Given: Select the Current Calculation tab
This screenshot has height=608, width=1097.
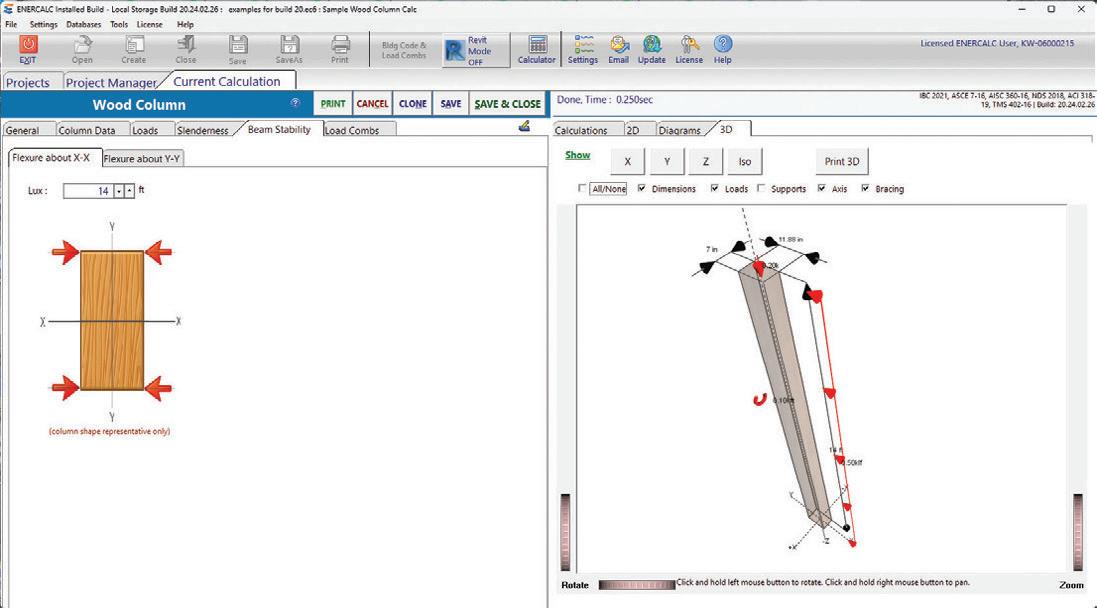Looking at the screenshot, I should (x=227, y=81).
